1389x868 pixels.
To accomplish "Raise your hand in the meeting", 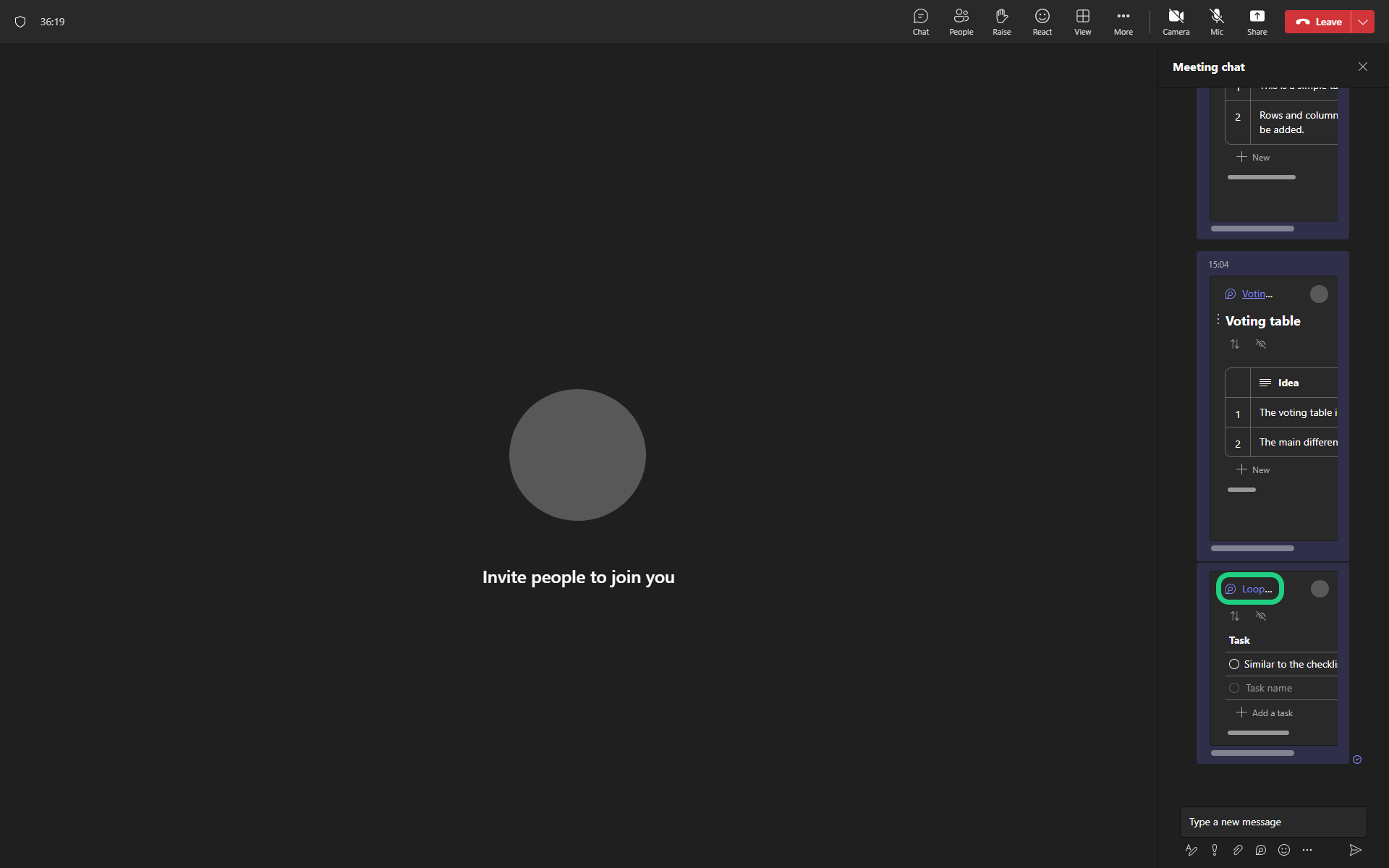I will [1001, 22].
